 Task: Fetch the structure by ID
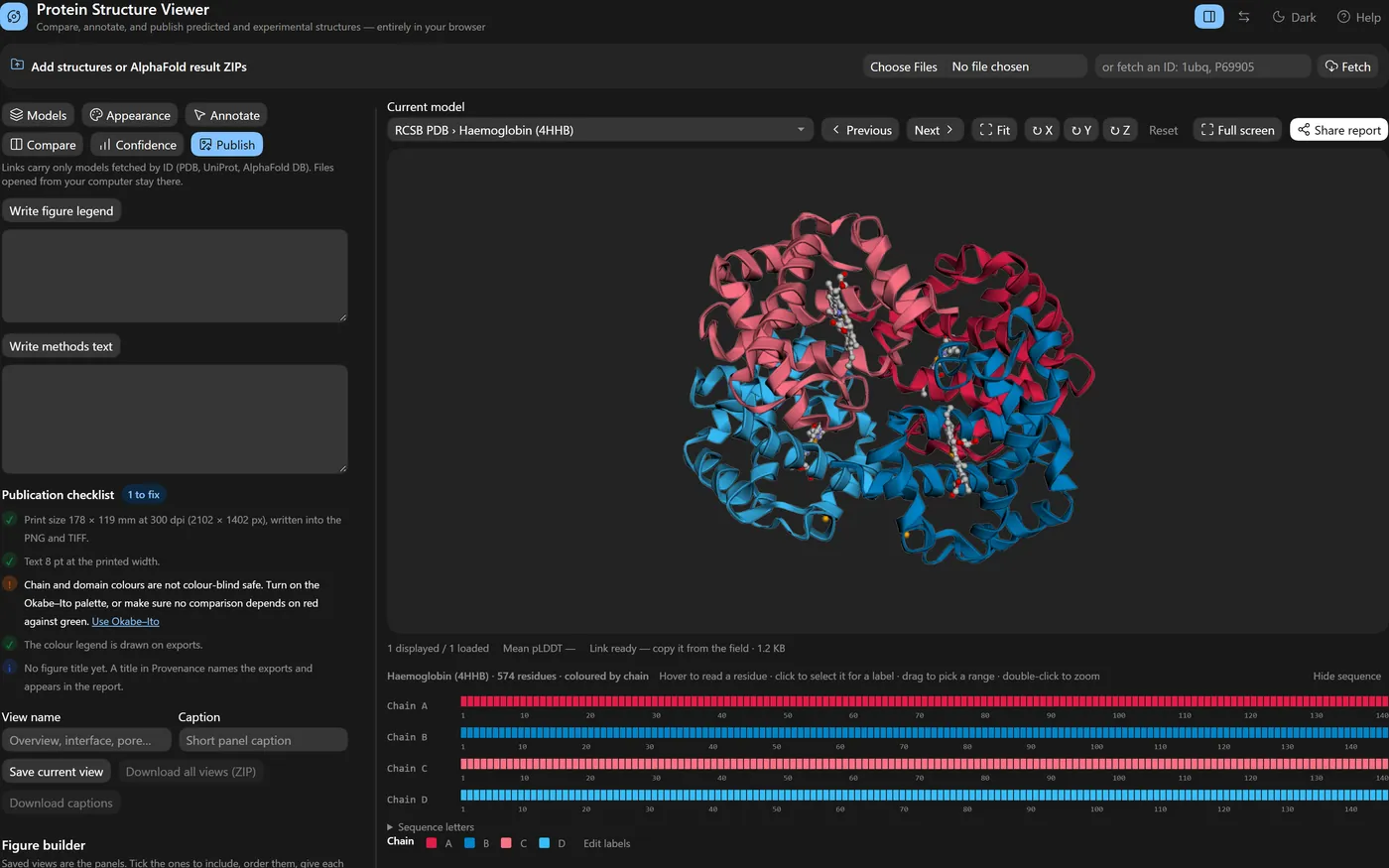[1347, 66]
